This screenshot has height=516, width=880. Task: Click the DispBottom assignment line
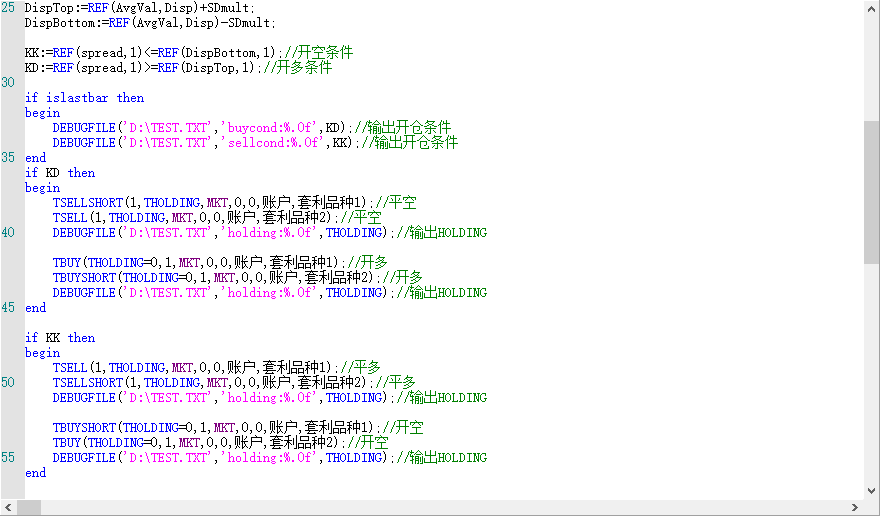point(150,23)
